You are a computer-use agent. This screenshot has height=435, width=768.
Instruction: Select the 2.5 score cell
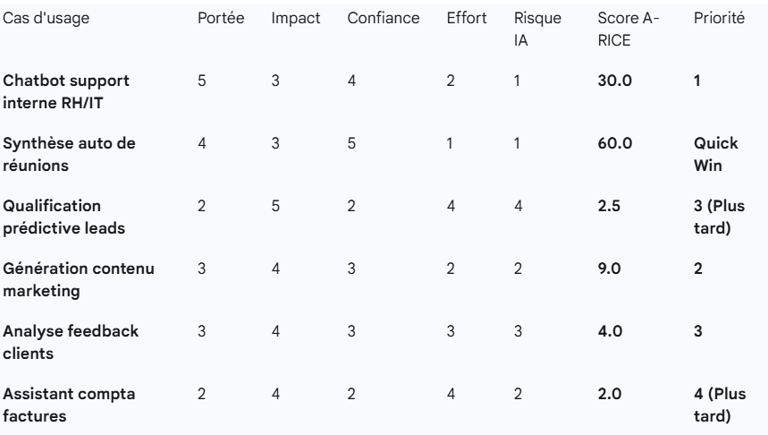click(609, 206)
